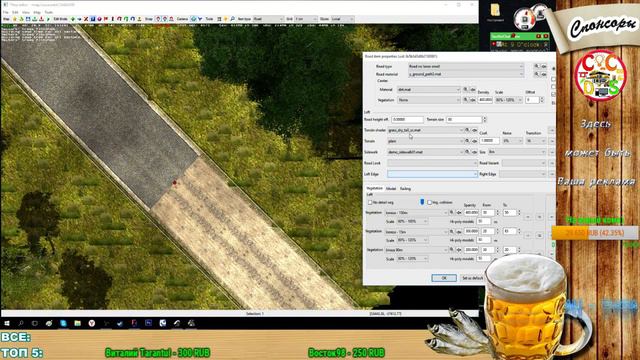Open the Grid size dropdown in toolbar
Viewport: 640px width, 360px height.
click(305, 19)
